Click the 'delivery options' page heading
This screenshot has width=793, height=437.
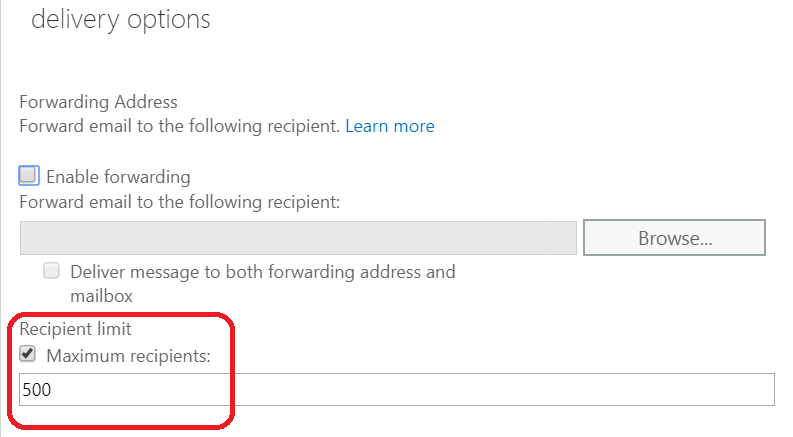pos(121,20)
